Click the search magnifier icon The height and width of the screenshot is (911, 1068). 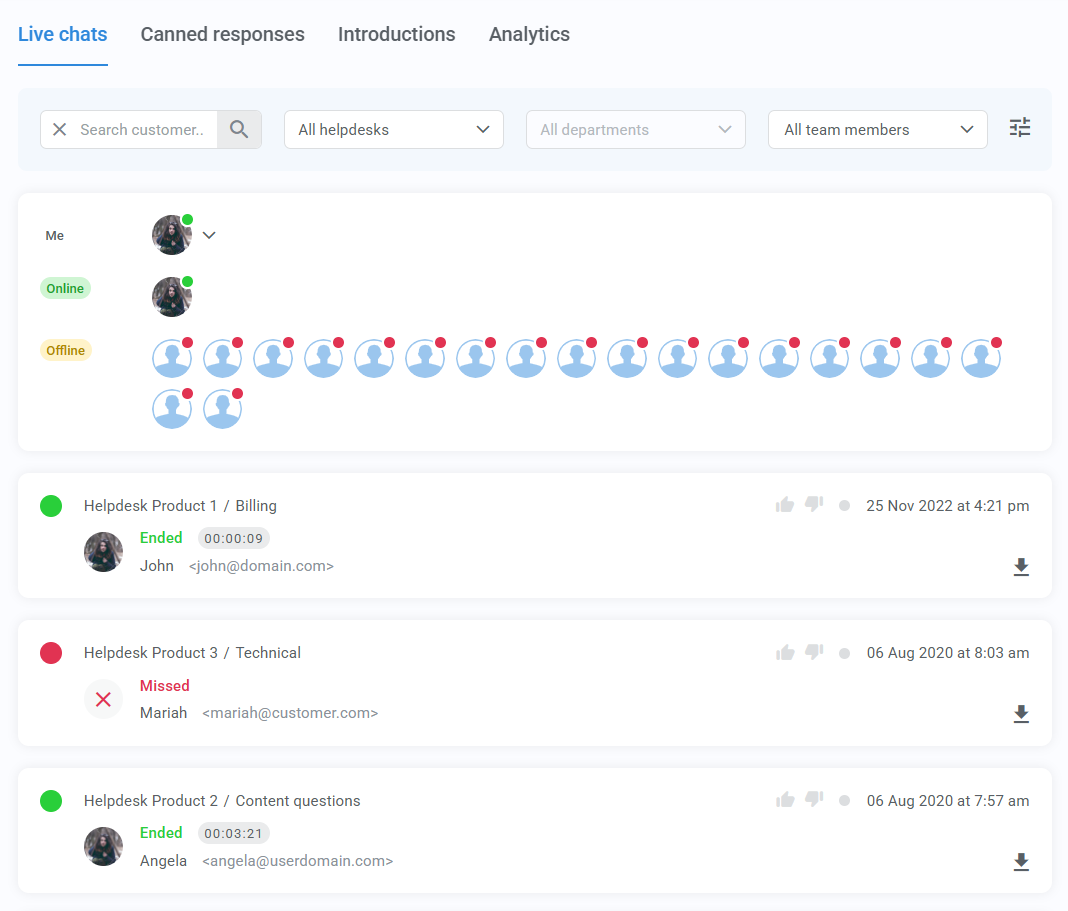click(239, 129)
